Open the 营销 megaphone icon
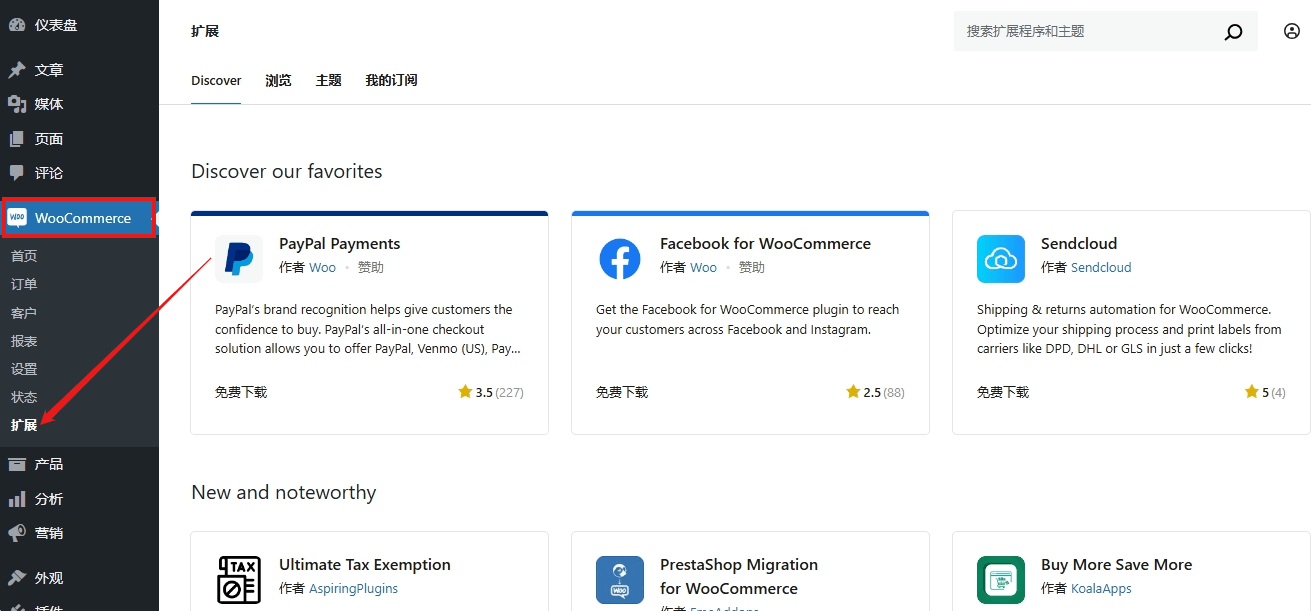This screenshot has height=611, width=1311. pyautogui.click(x=16, y=533)
